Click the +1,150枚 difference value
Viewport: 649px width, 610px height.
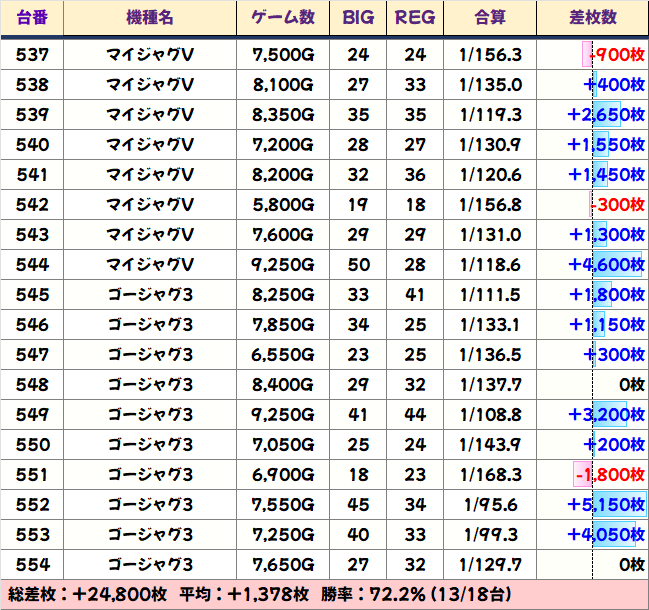coord(607,324)
